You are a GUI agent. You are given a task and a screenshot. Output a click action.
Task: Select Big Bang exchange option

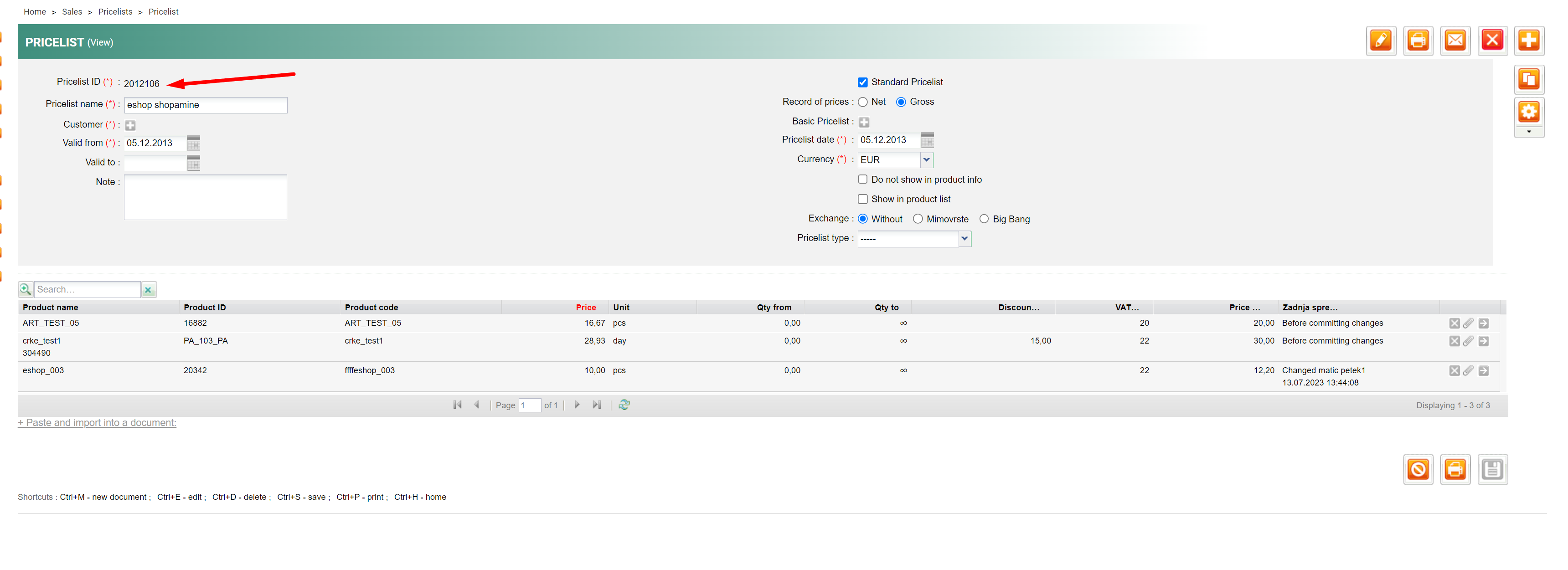click(x=984, y=219)
